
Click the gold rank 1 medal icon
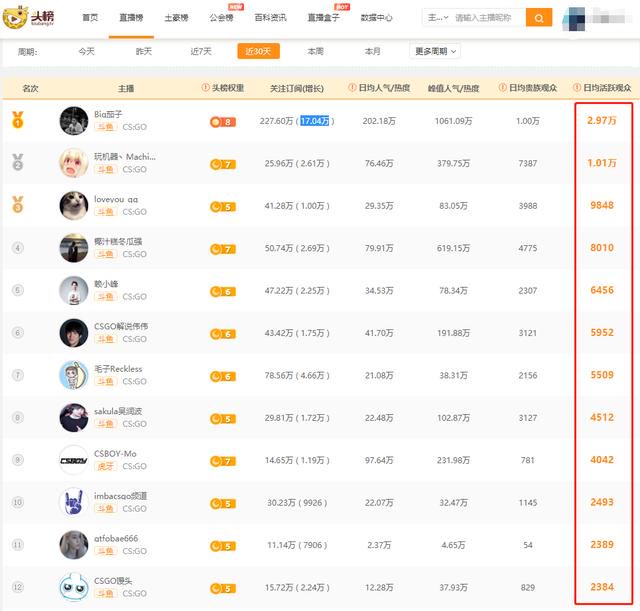[x=18, y=120]
